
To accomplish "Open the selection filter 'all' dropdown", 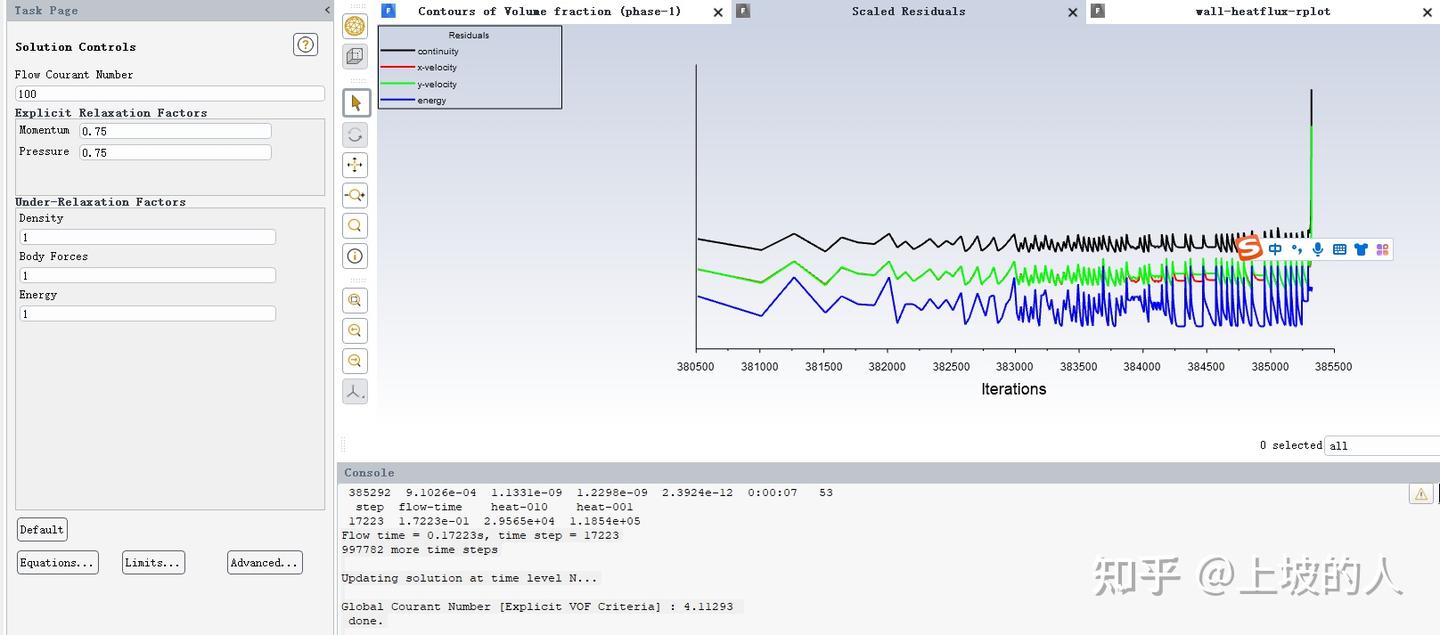I will click(x=1382, y=446).
